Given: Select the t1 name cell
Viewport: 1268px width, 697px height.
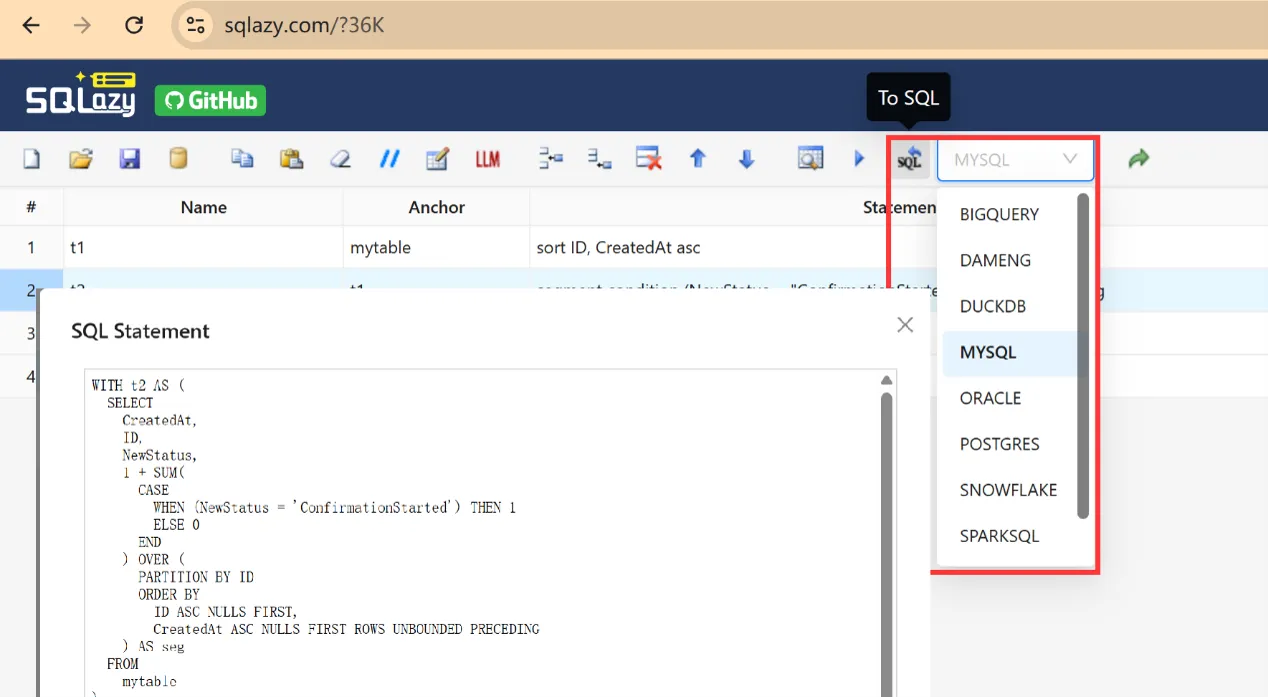Looking at the screenshot, I should tap(203, 248).
